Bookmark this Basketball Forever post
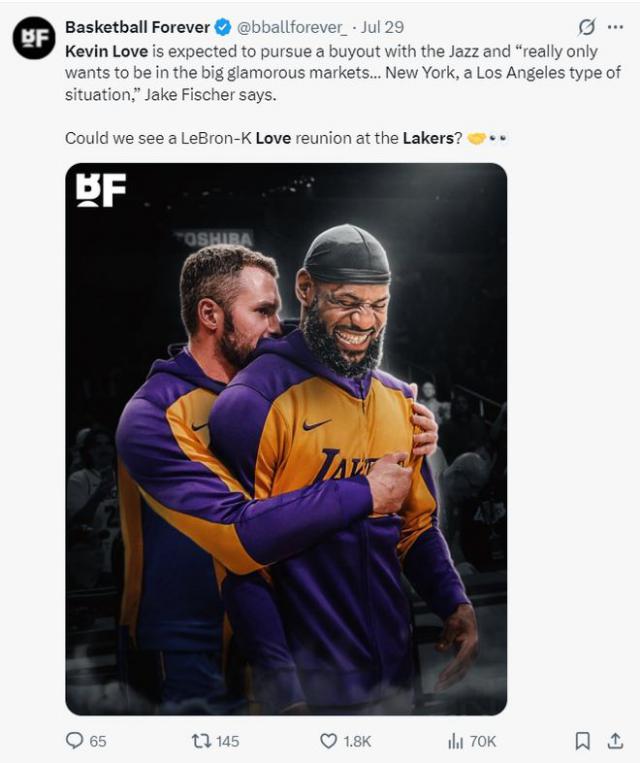 [x=582, y=741]
